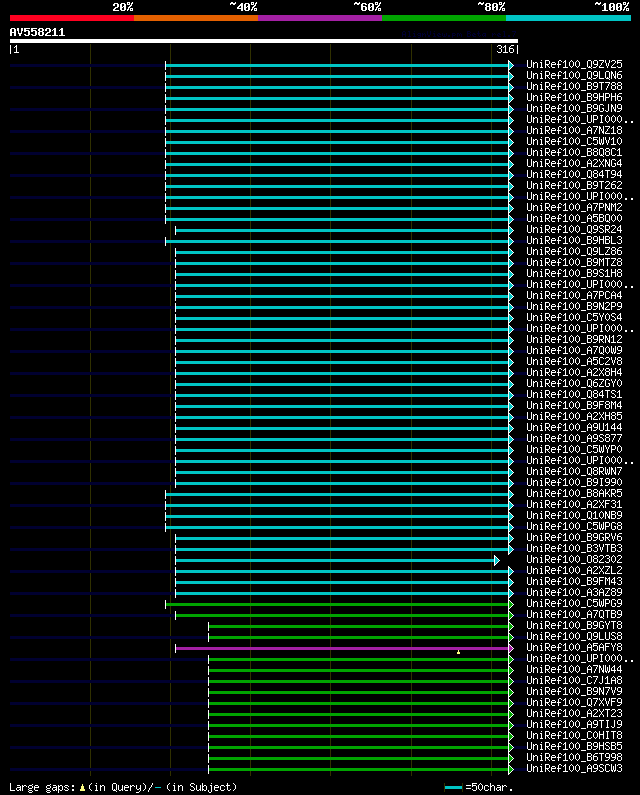
Task: Click the arrowhead ending the A3AZ89 alignment
Action: (x=511, y=593)
